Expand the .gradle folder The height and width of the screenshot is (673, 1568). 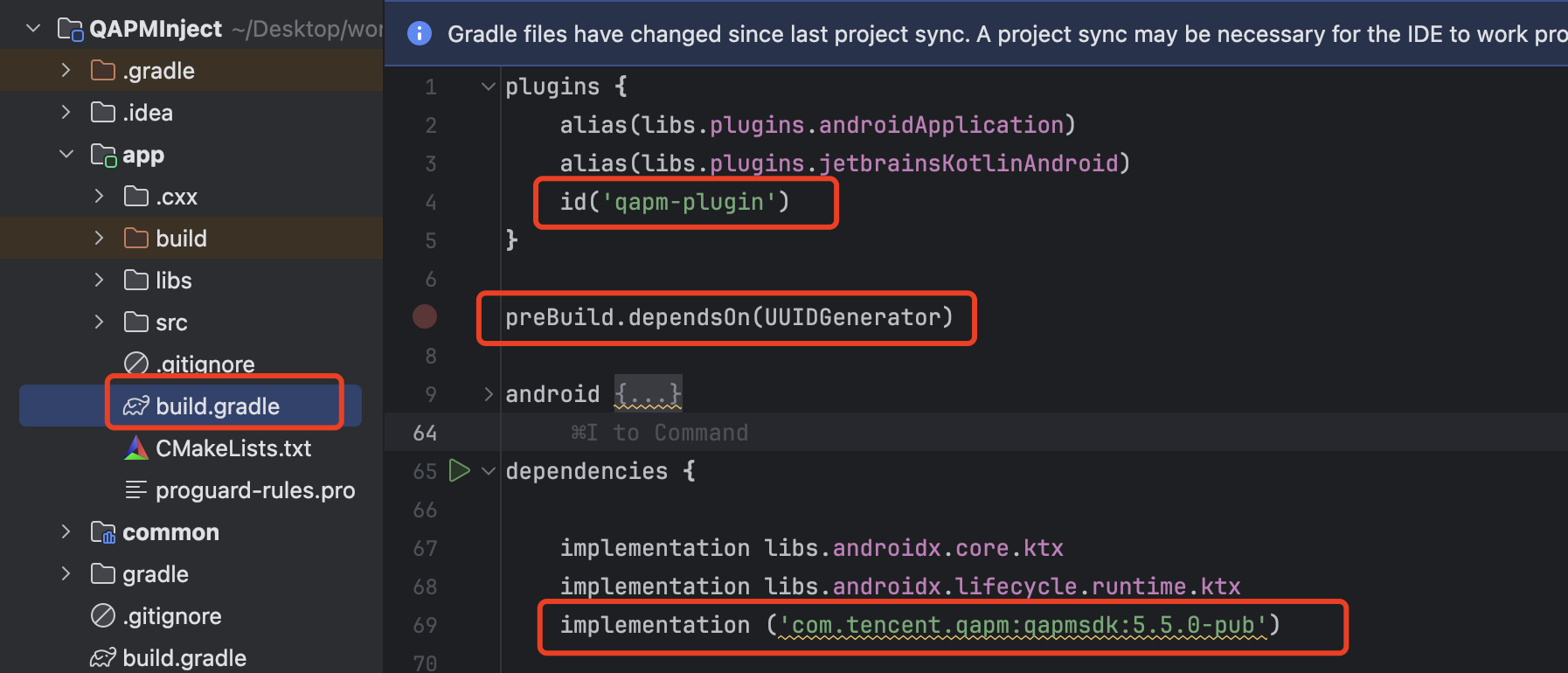(x=66, y=70)
